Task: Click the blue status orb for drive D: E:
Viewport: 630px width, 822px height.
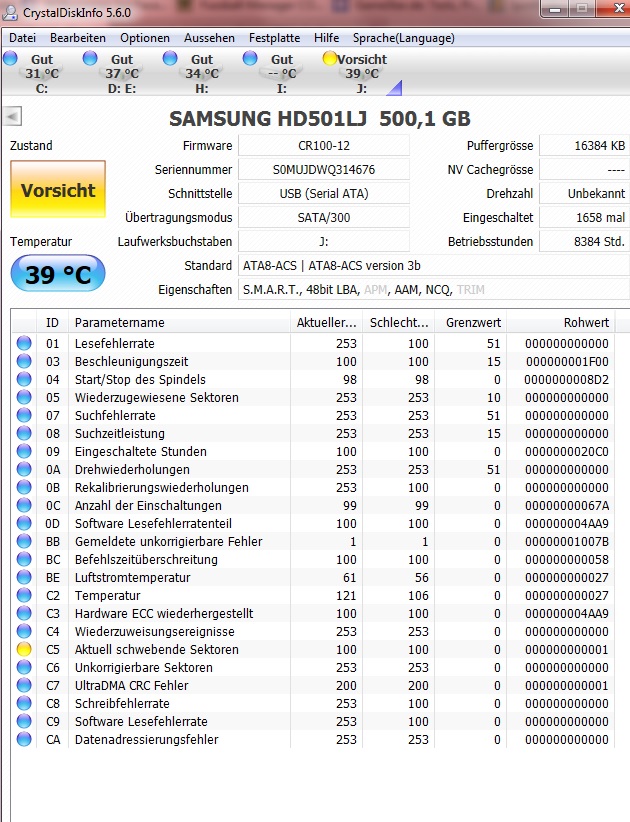Action: pyautogui.click(x=90, y=58)
